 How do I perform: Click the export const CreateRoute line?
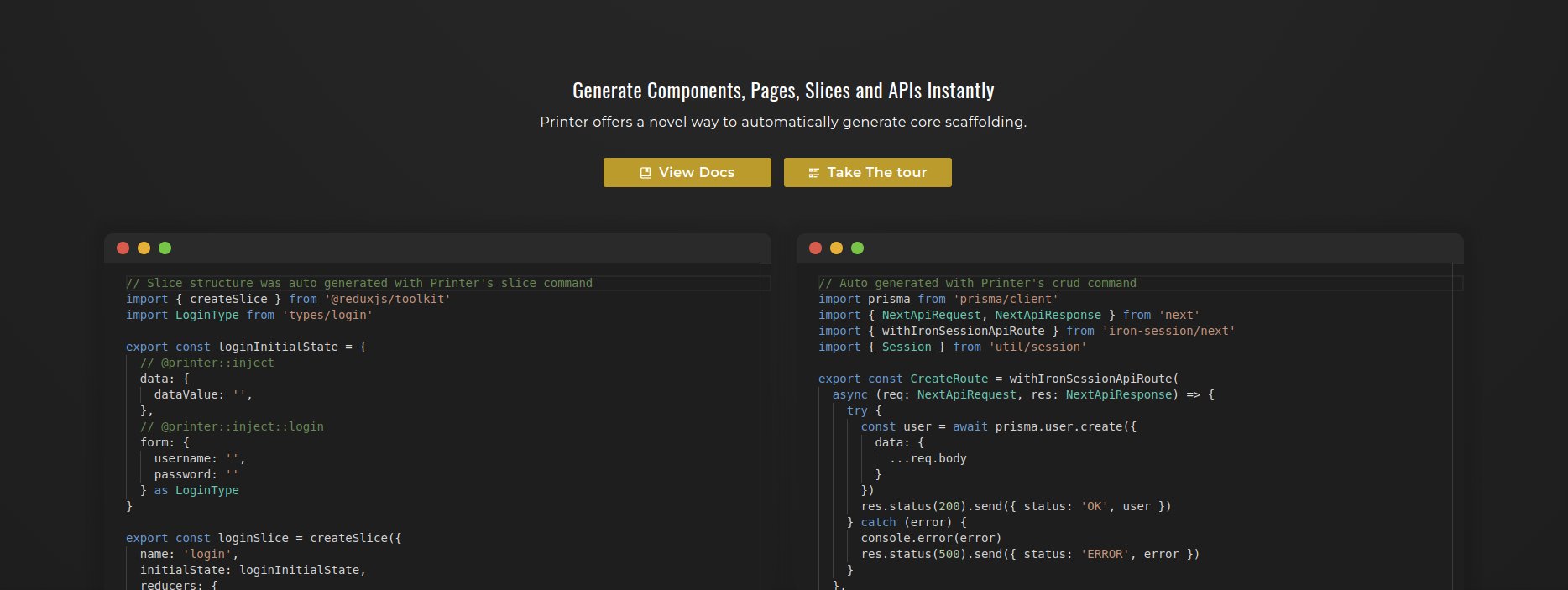999,379
